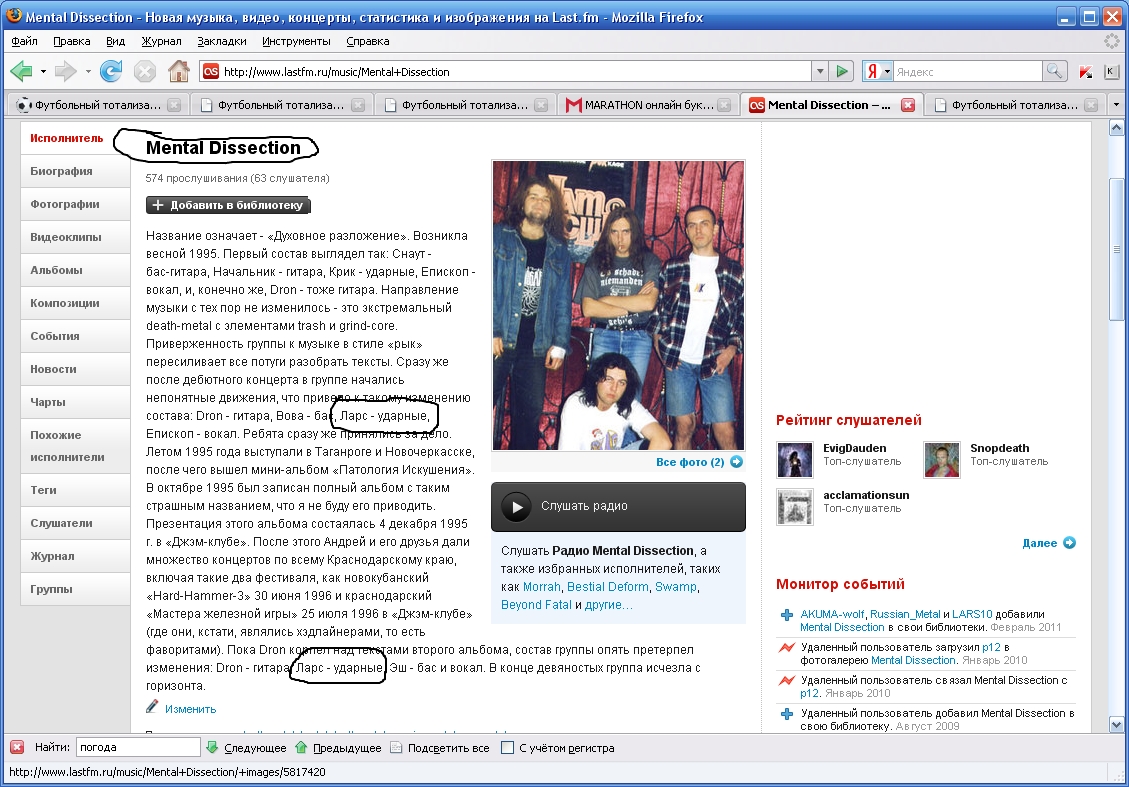The height and width of the screenshot is (787, 1129).
Task: Open the Инструменты menu
Action: click(x=296, y=41)
